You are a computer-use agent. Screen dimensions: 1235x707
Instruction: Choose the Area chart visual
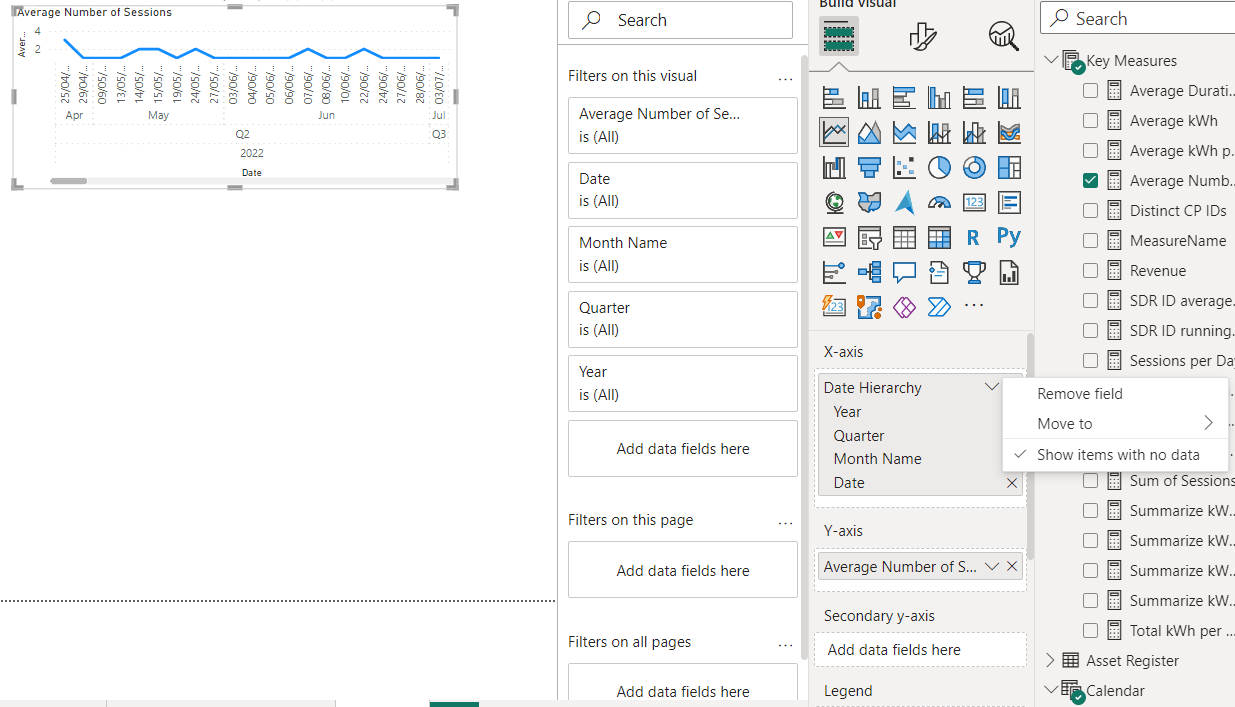tap(869, 132)
